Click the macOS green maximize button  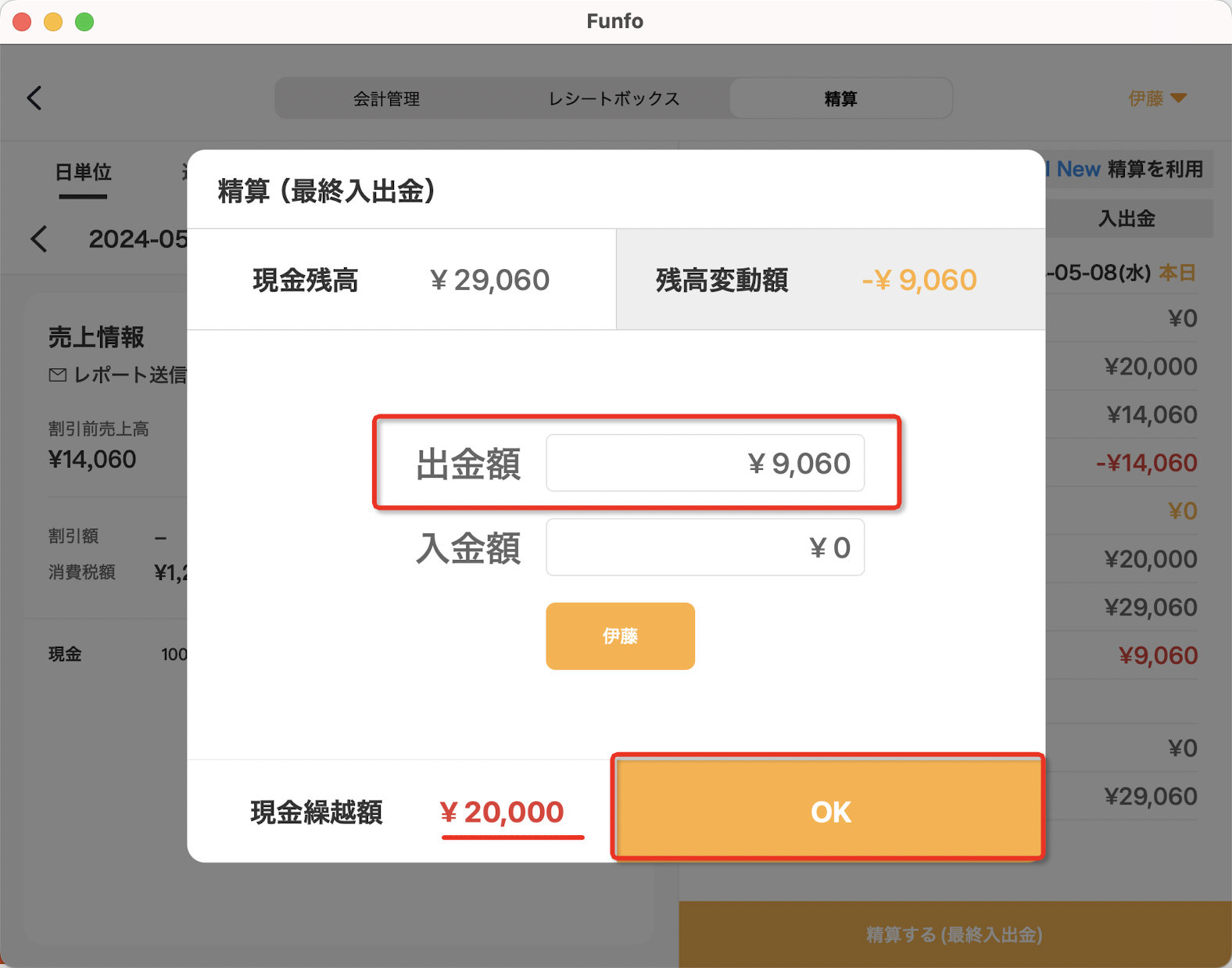84,22
